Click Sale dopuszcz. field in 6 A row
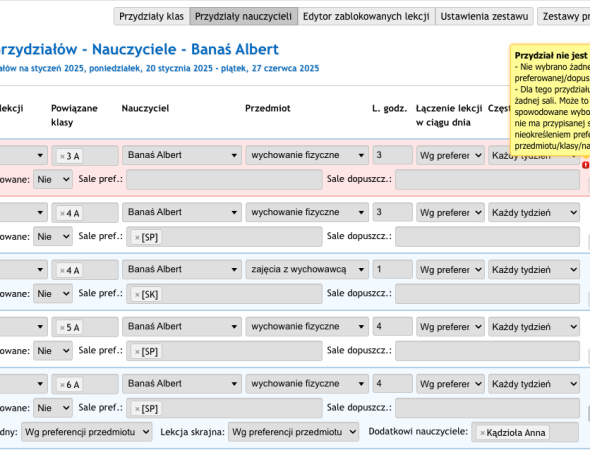 pyautogui.click(x=487, y=408)
